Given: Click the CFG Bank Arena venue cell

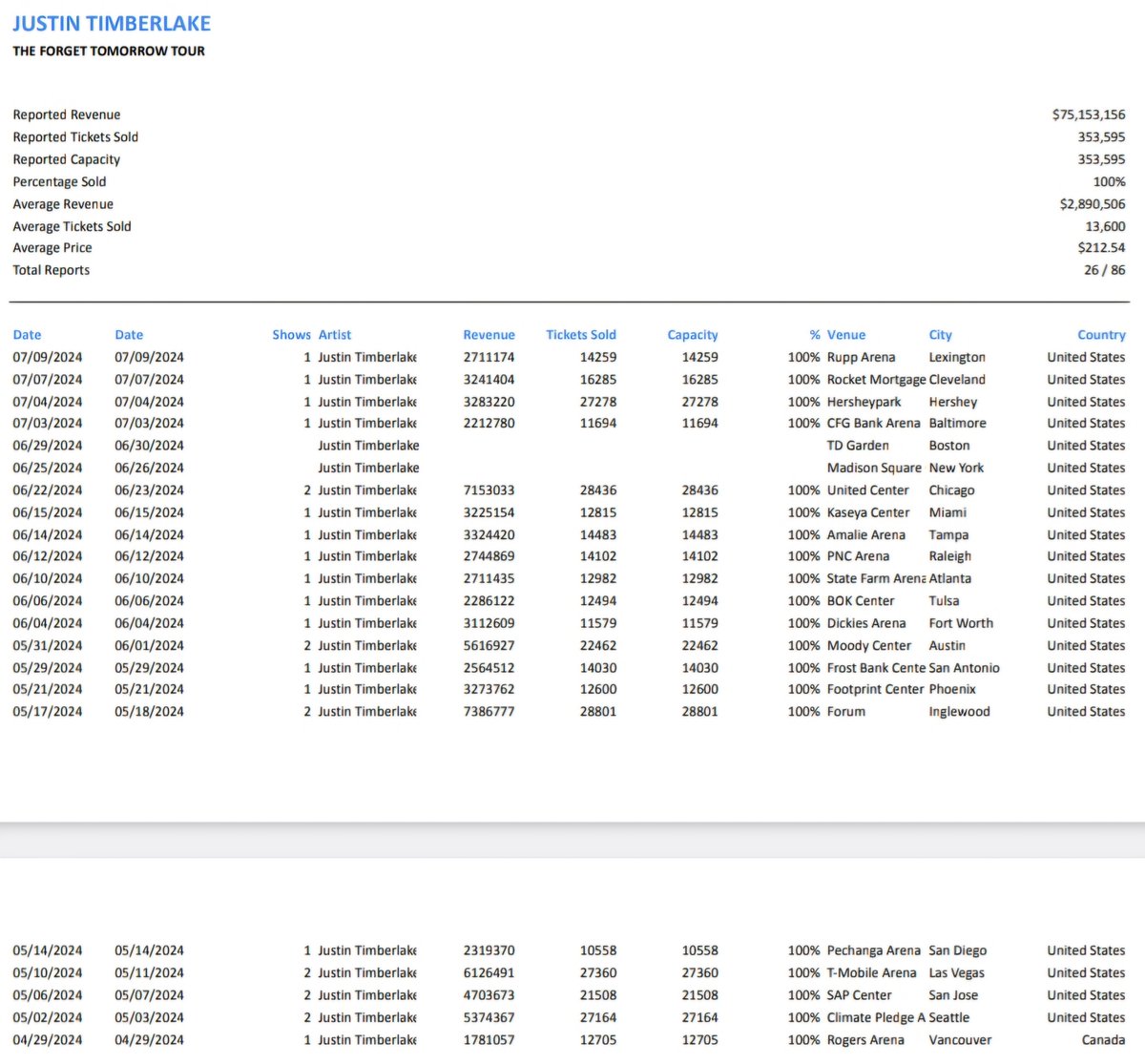Looking at the screenshot, I should [x=873, y=424].
